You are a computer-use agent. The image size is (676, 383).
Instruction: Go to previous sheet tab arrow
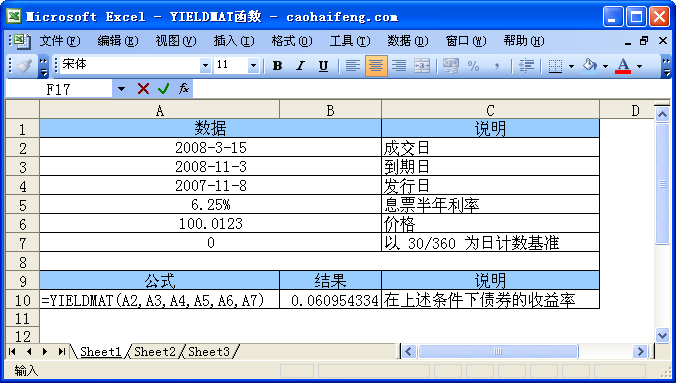coord(28,352)
